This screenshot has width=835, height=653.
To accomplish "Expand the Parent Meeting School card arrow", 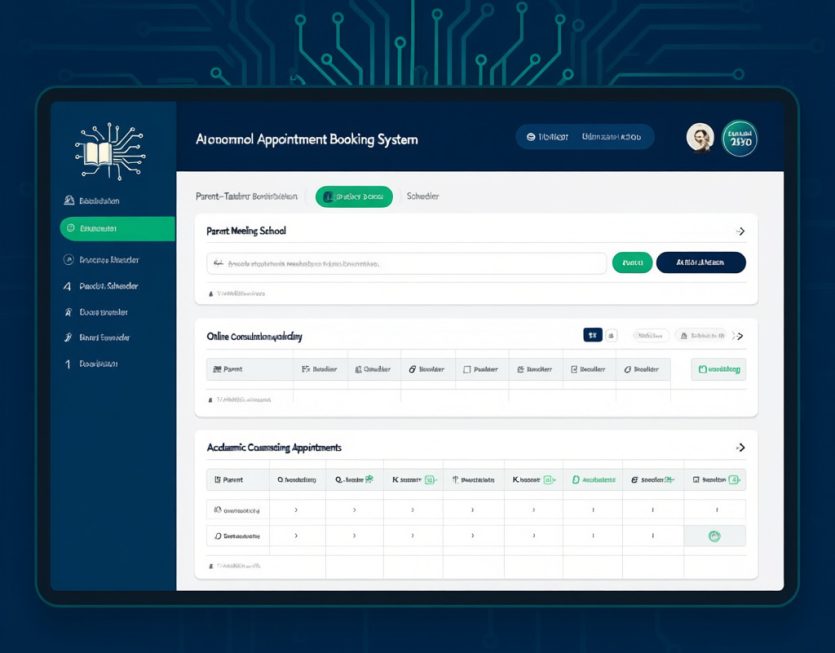I will (740, 231).
